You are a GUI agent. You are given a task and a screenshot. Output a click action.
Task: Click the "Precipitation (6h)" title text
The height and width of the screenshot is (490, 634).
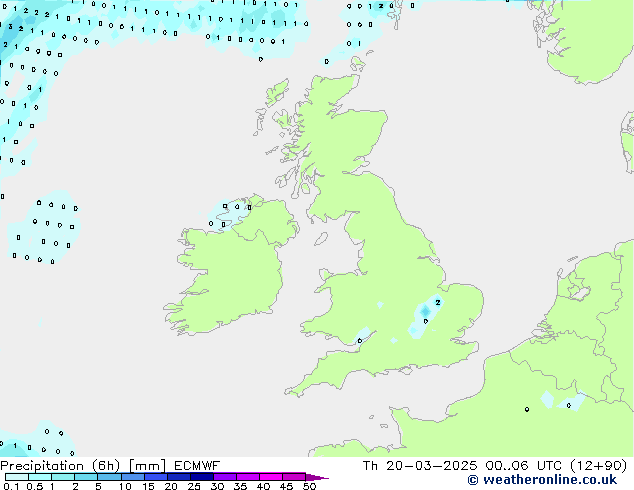(x=60, y=466)
